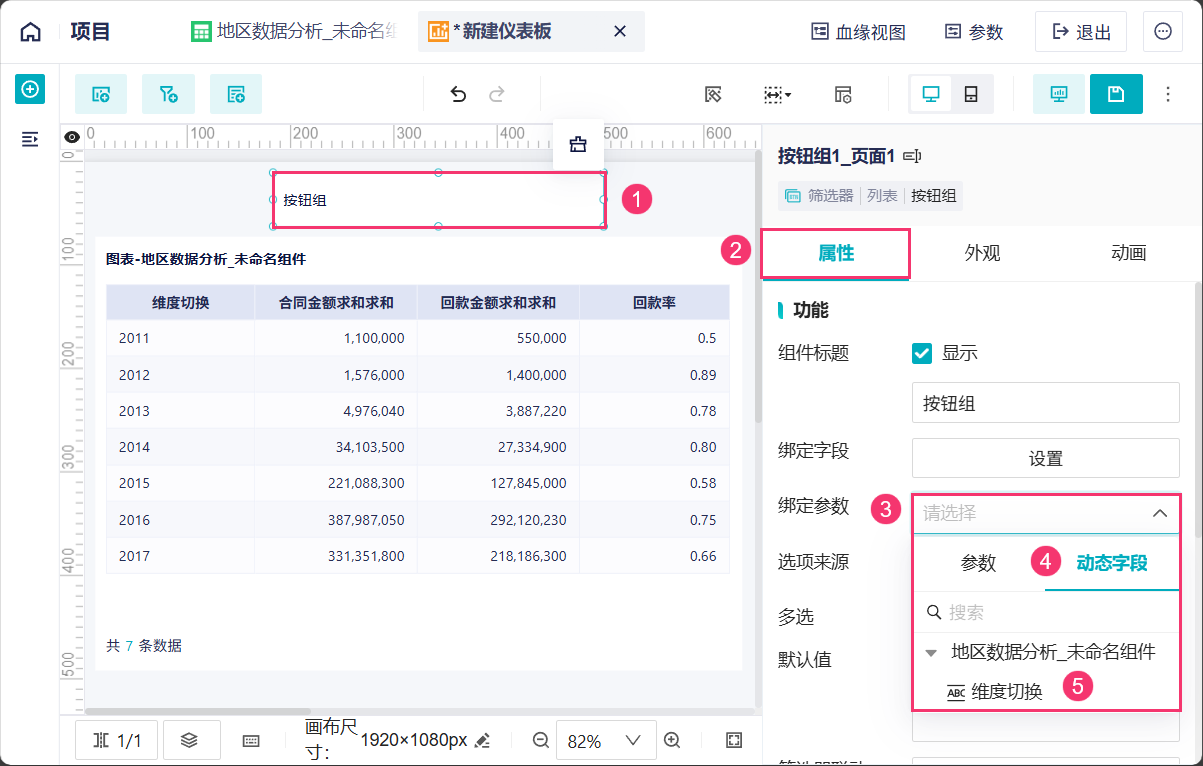Open the 属性 tab
Screen dimensions: 1203x766
[836, 253]
